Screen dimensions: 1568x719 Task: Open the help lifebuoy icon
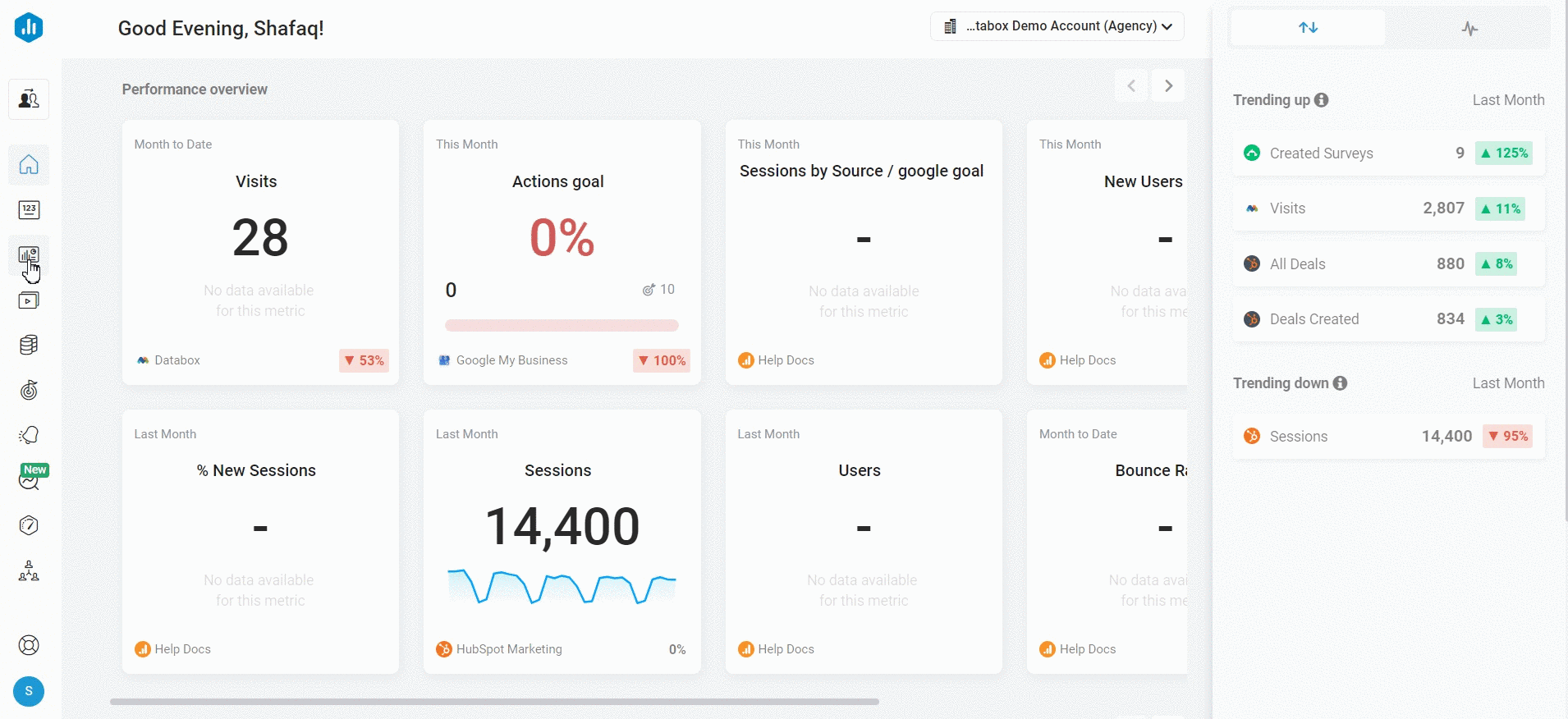click(x=29, y=645)
